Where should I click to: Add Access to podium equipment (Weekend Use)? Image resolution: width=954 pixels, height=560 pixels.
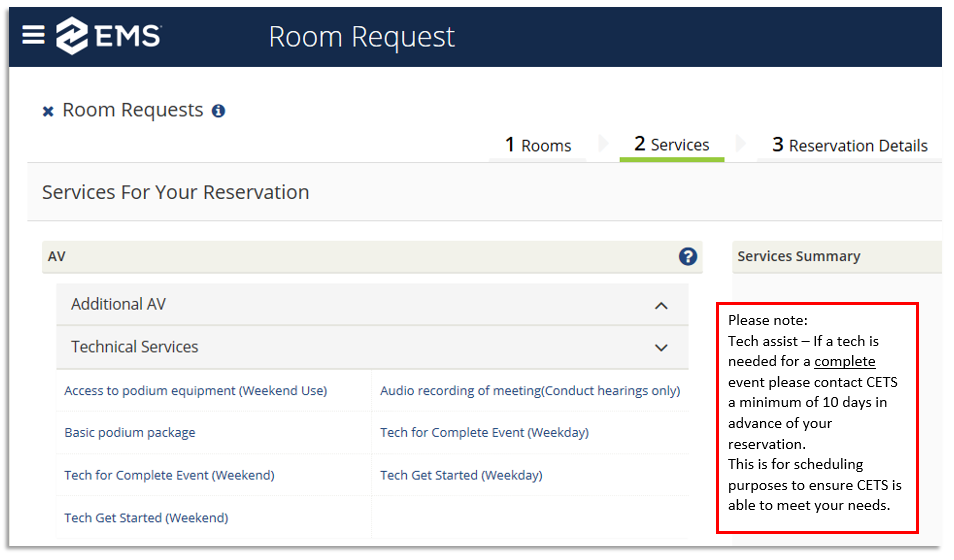click(195, 391)
